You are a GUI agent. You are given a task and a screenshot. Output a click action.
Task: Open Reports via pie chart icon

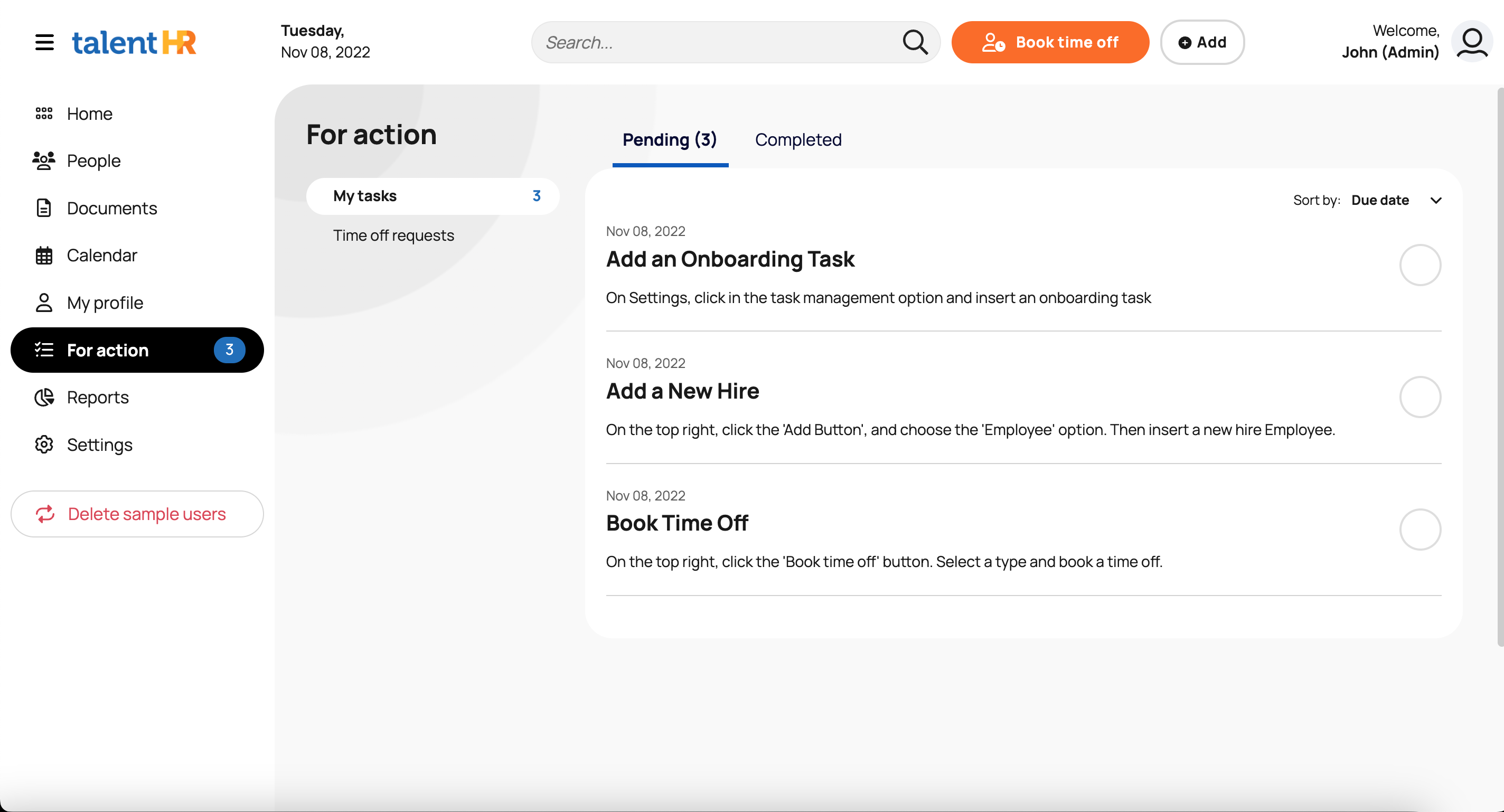point(44,398)
